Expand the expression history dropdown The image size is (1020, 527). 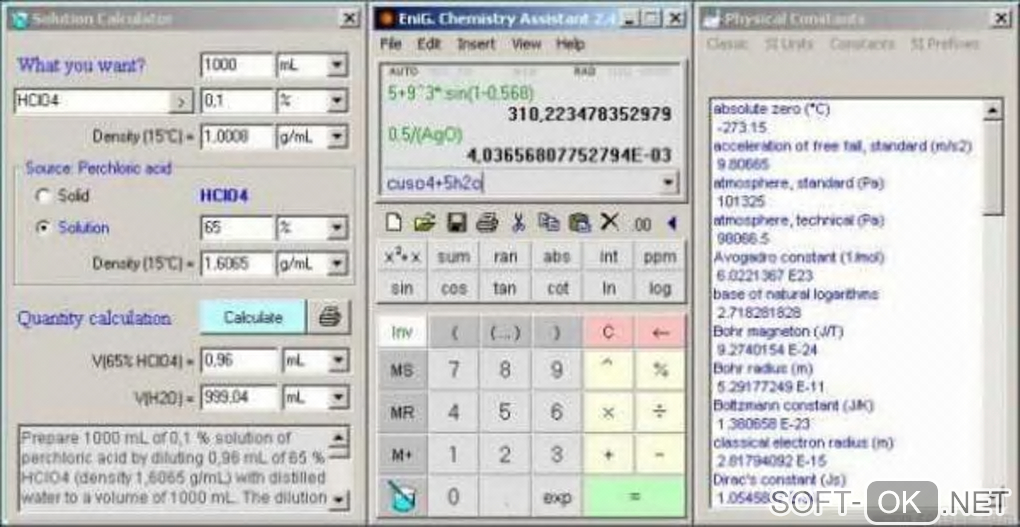[669, 183]
